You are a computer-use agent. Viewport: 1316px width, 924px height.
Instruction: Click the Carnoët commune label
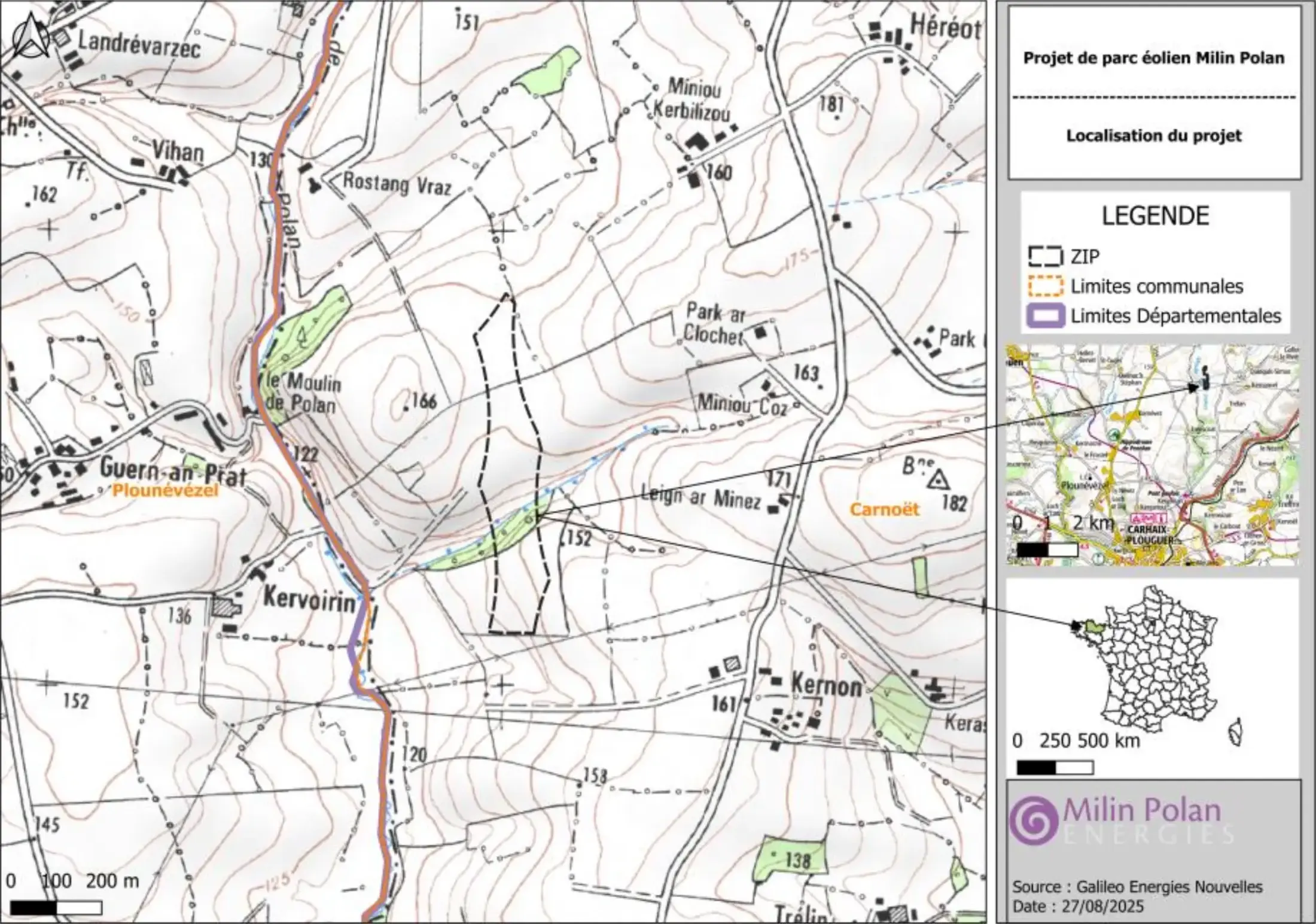pos(884,510)
